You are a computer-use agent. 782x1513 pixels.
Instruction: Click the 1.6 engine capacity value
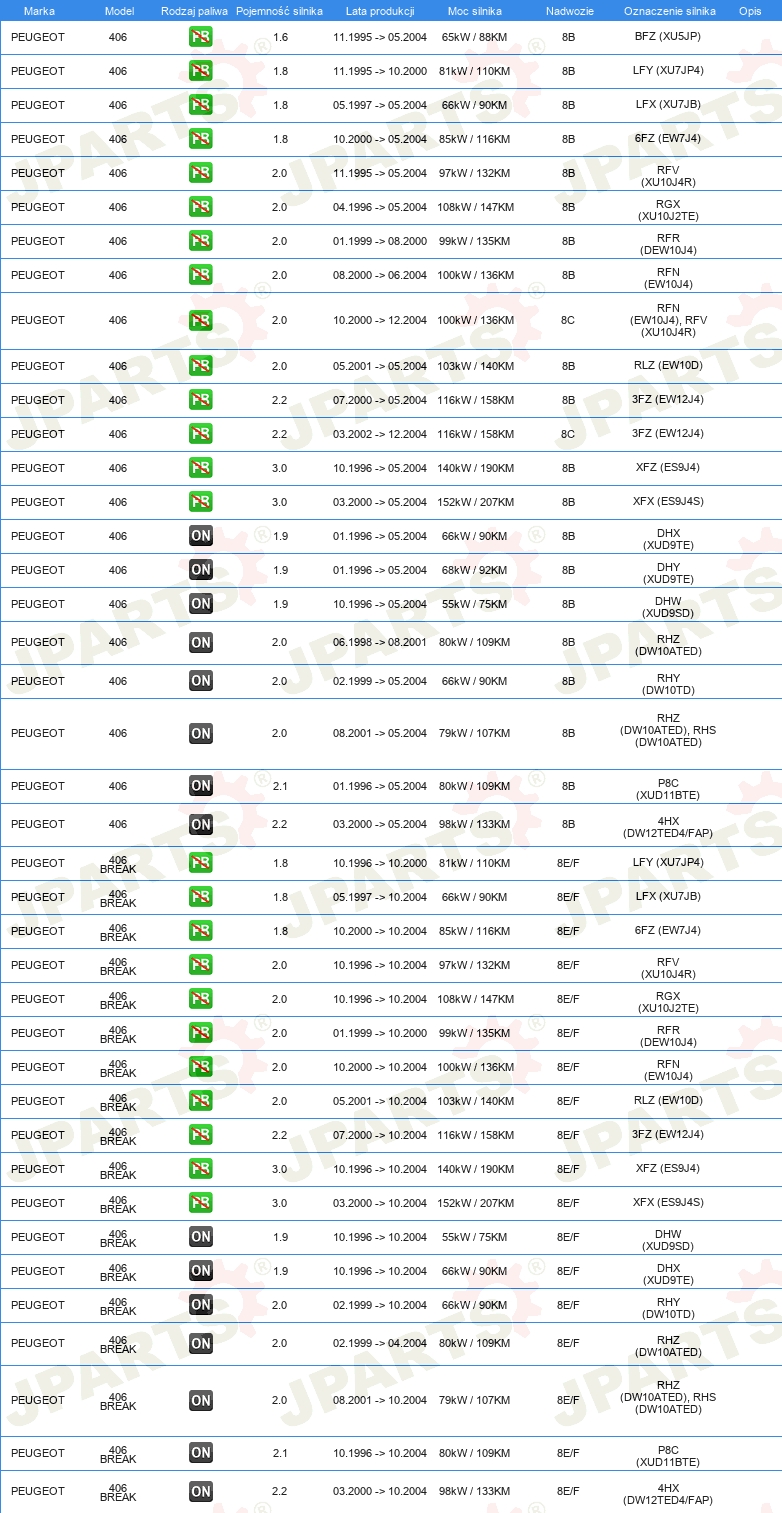click(x=280, y=37)
